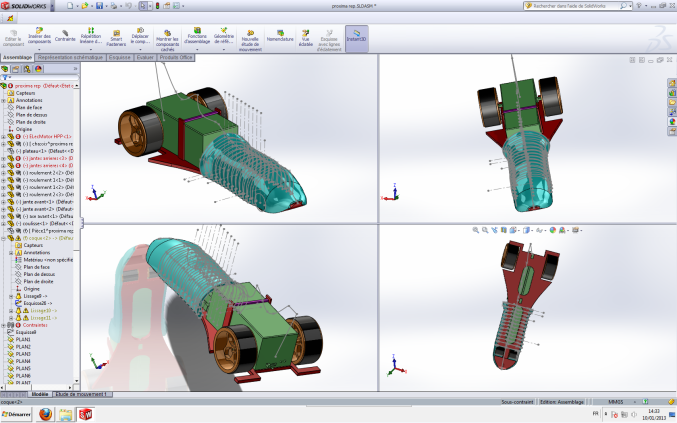Screen dimensions: 677x423
Task: Open the PropertyManager panel tab
Action: pos(16,69)
